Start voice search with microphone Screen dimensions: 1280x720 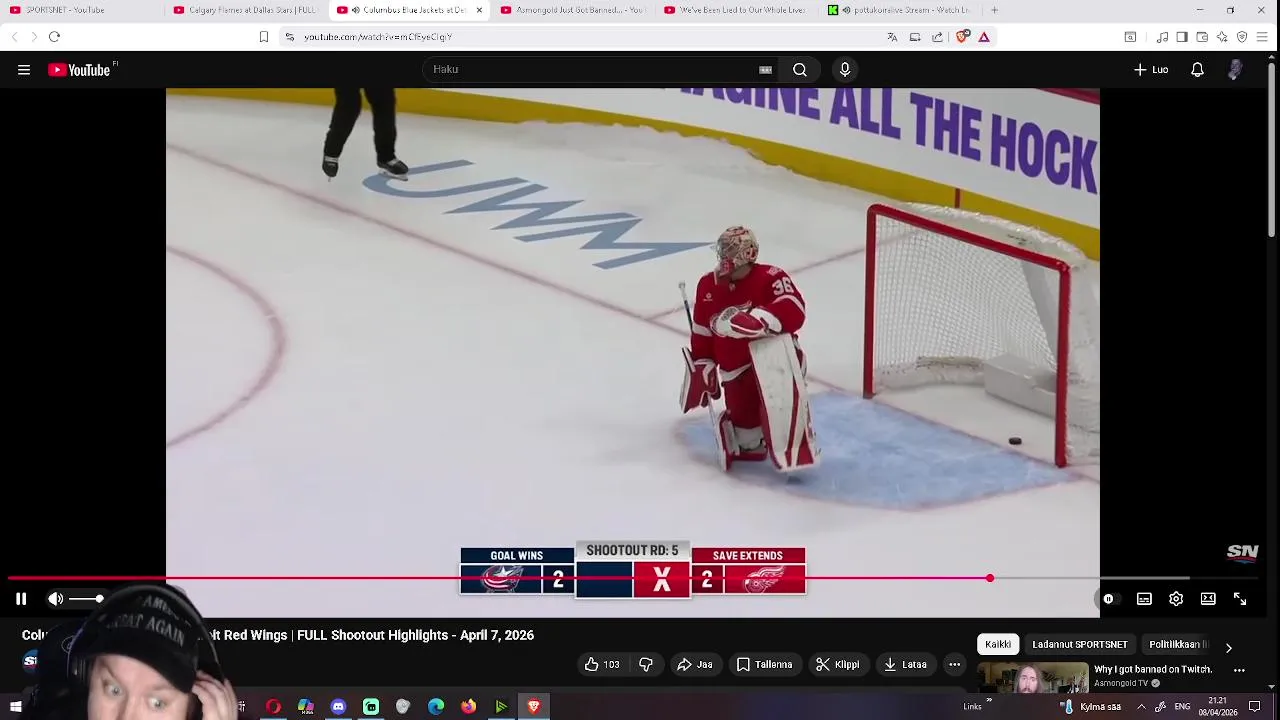click(845, 69)
